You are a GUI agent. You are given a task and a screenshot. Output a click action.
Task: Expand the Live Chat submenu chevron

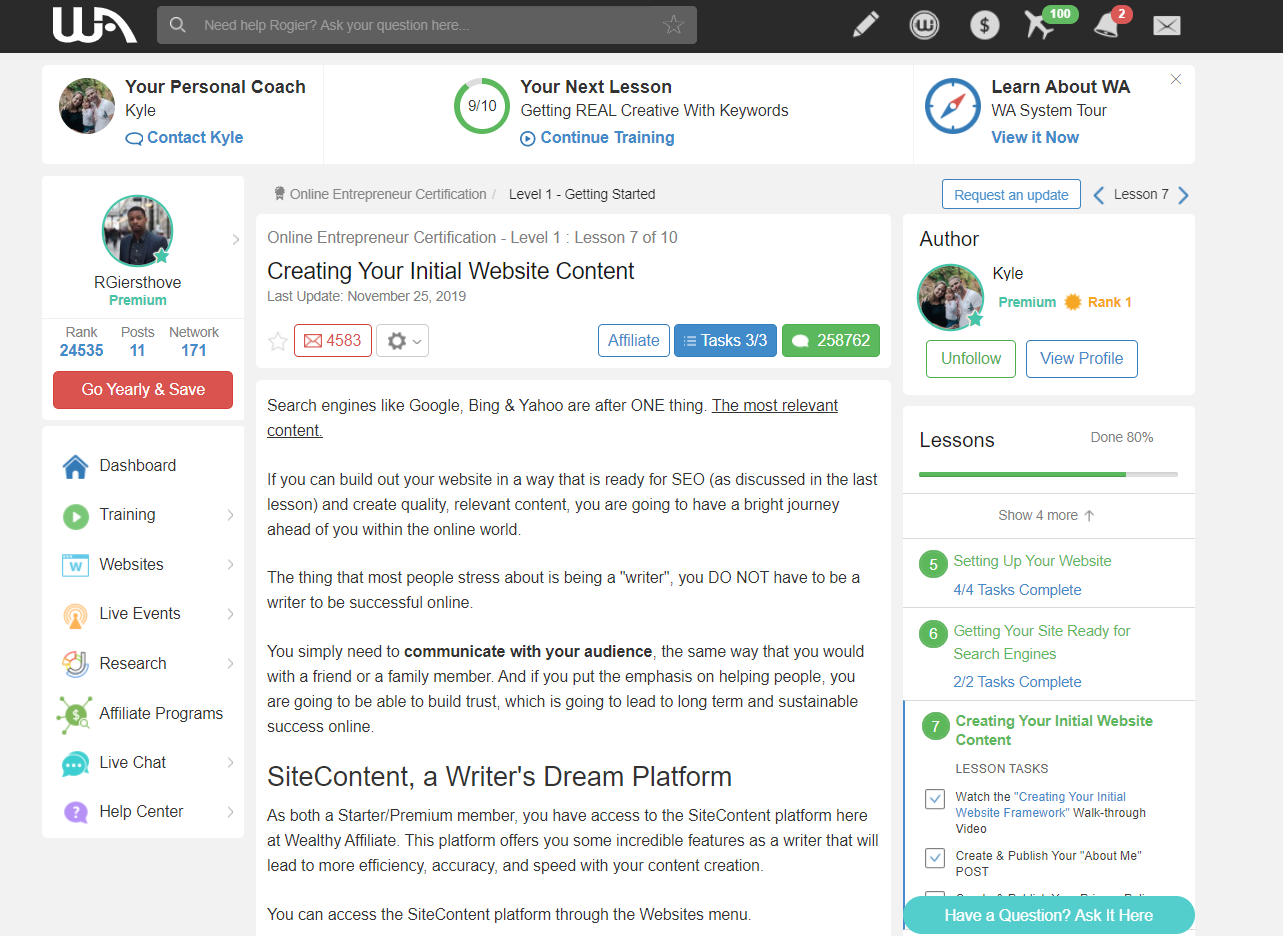pyautogui.click(x=230, y=763)
